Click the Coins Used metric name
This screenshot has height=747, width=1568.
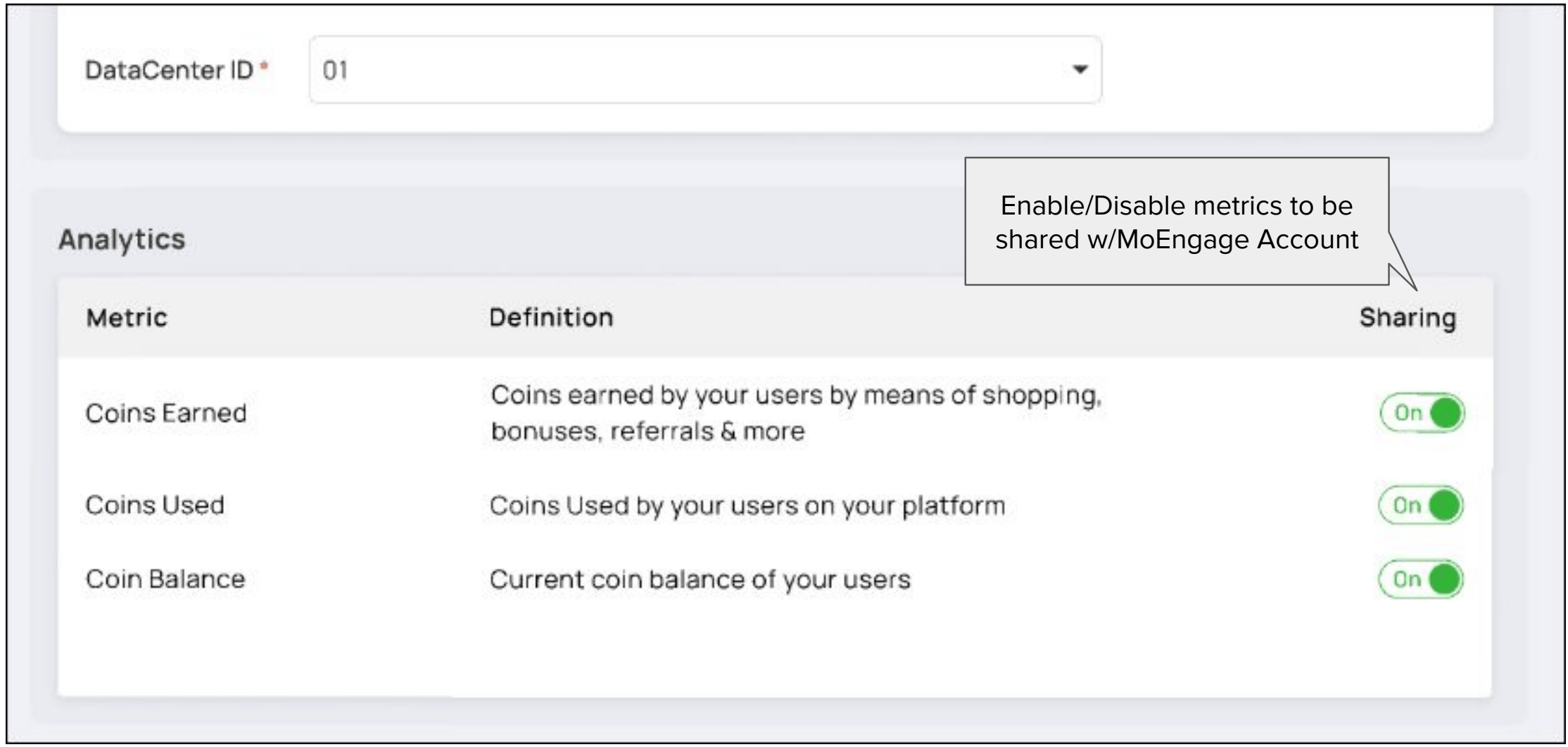point(155,505)
